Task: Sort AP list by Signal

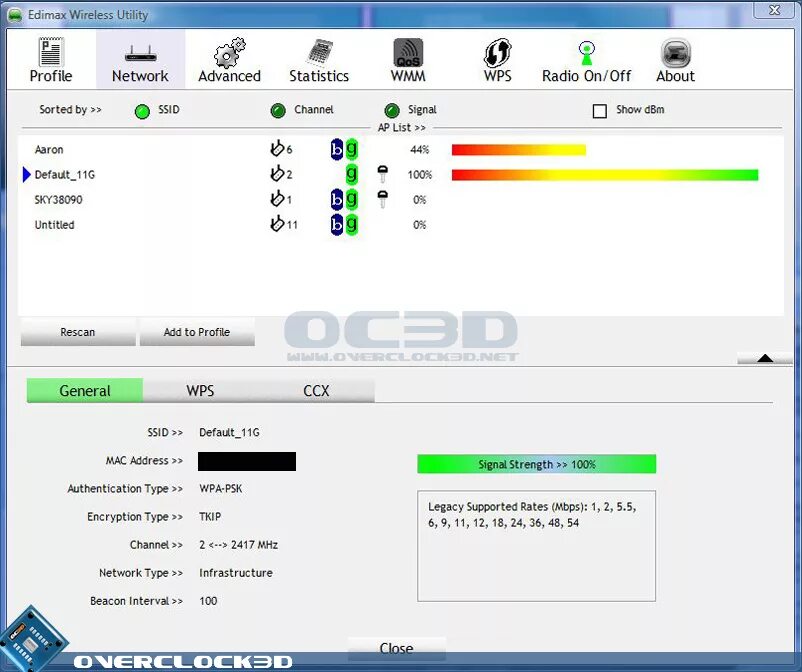Action: point(392,110)
